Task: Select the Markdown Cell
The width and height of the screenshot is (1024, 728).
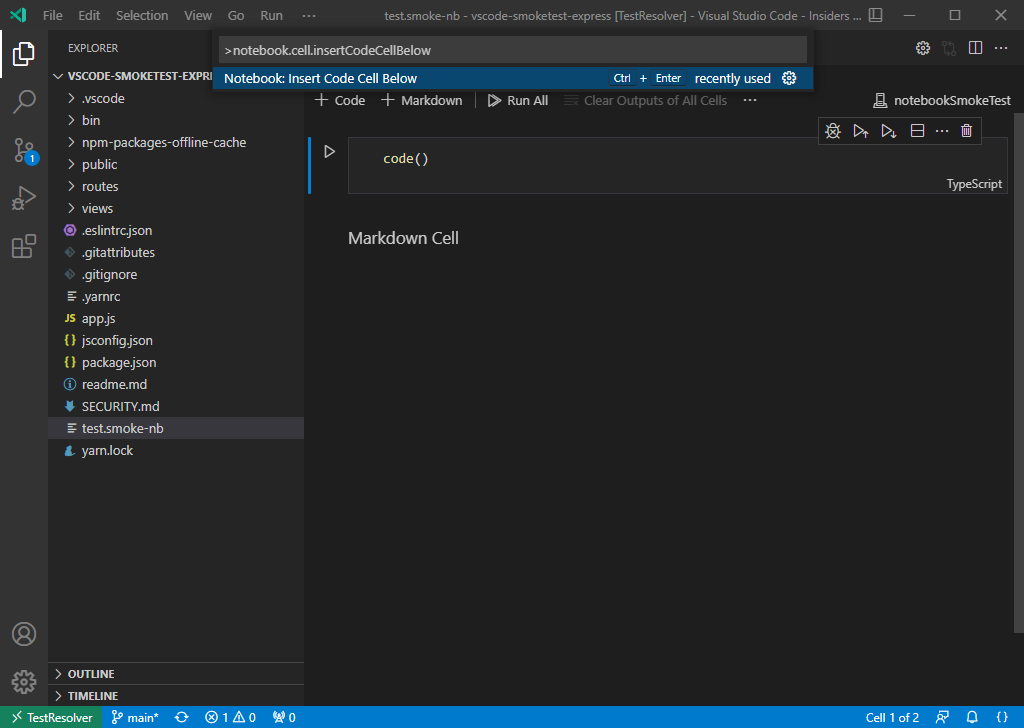Action: 403,238
